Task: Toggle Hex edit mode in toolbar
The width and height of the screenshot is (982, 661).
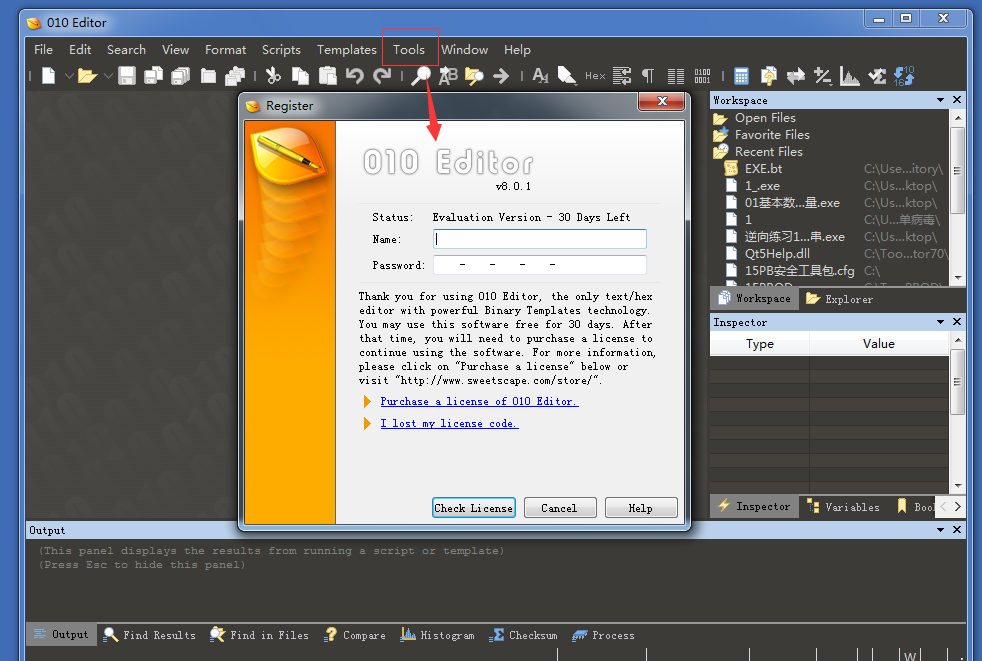Action: pyautogui.click(x=595, y=76)
